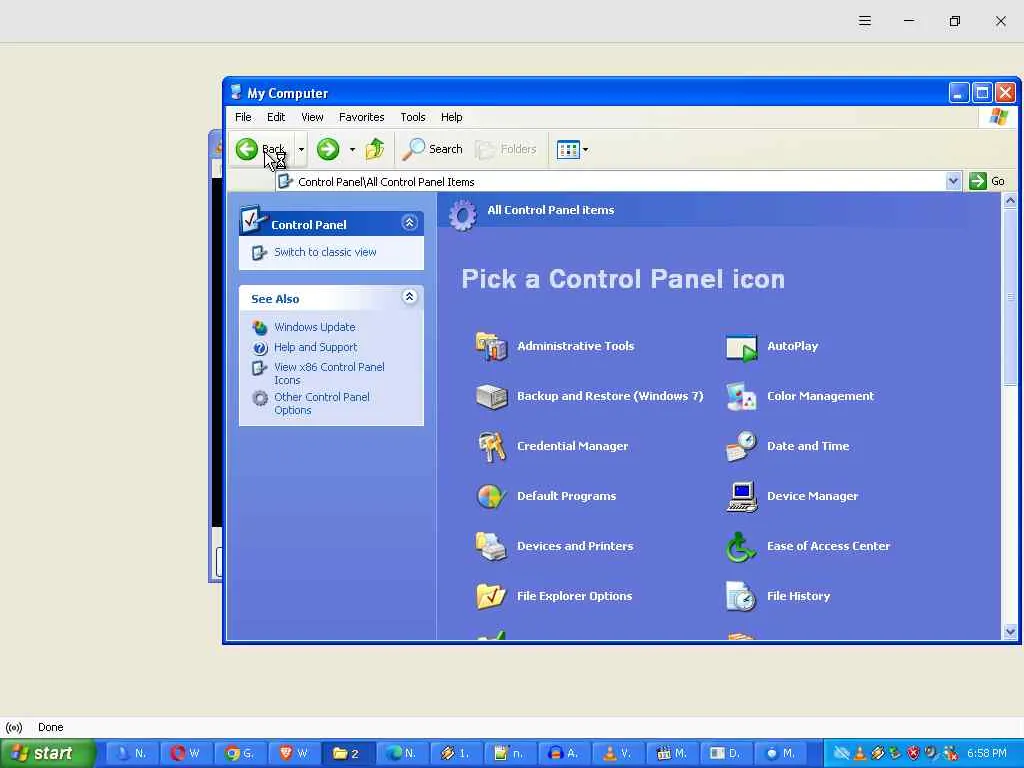1024x768 pixels.
Task: Expand the address bar dropdown list
Action: point(953,181)
